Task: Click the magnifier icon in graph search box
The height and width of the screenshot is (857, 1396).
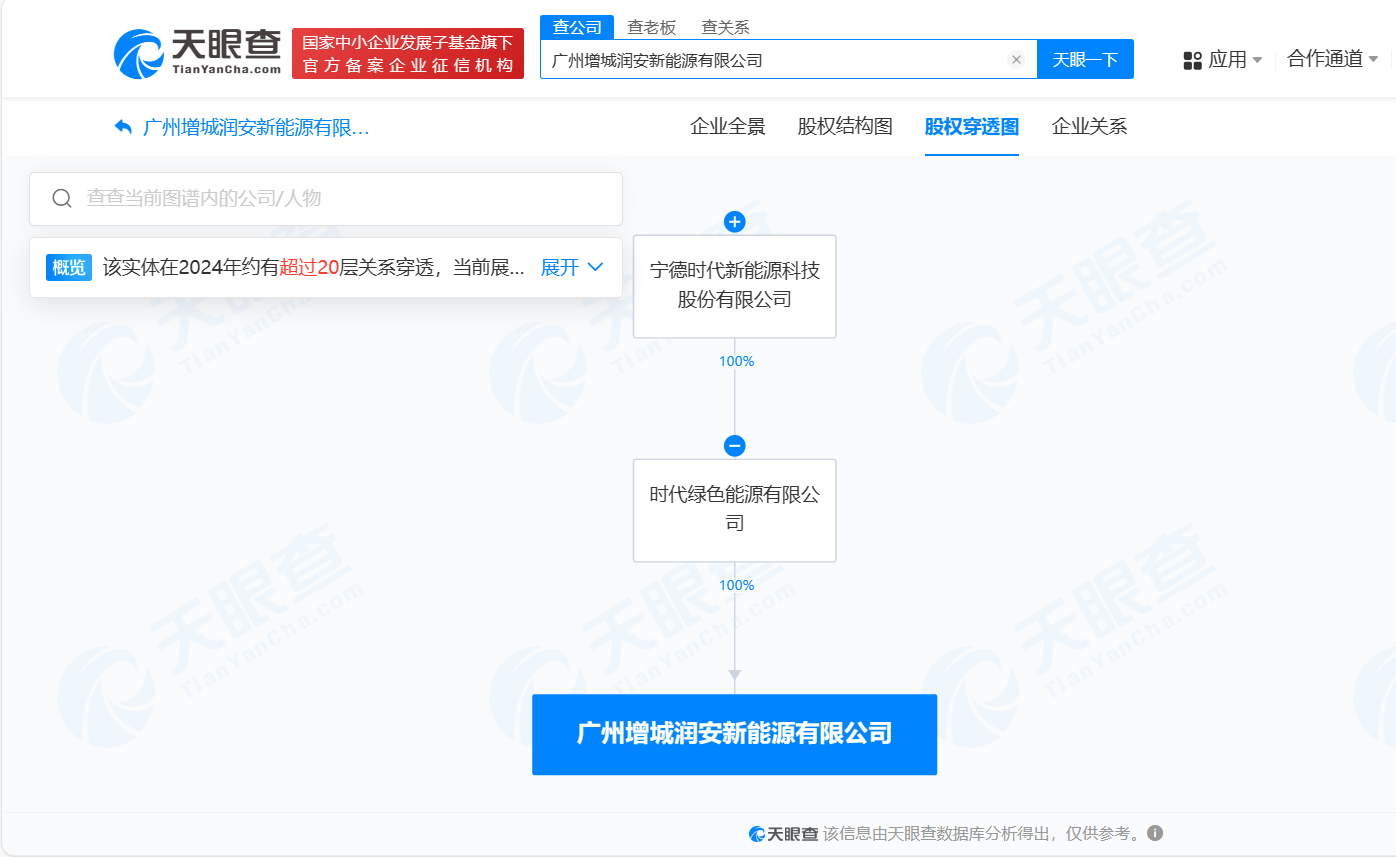Action: tap(61, 198)
